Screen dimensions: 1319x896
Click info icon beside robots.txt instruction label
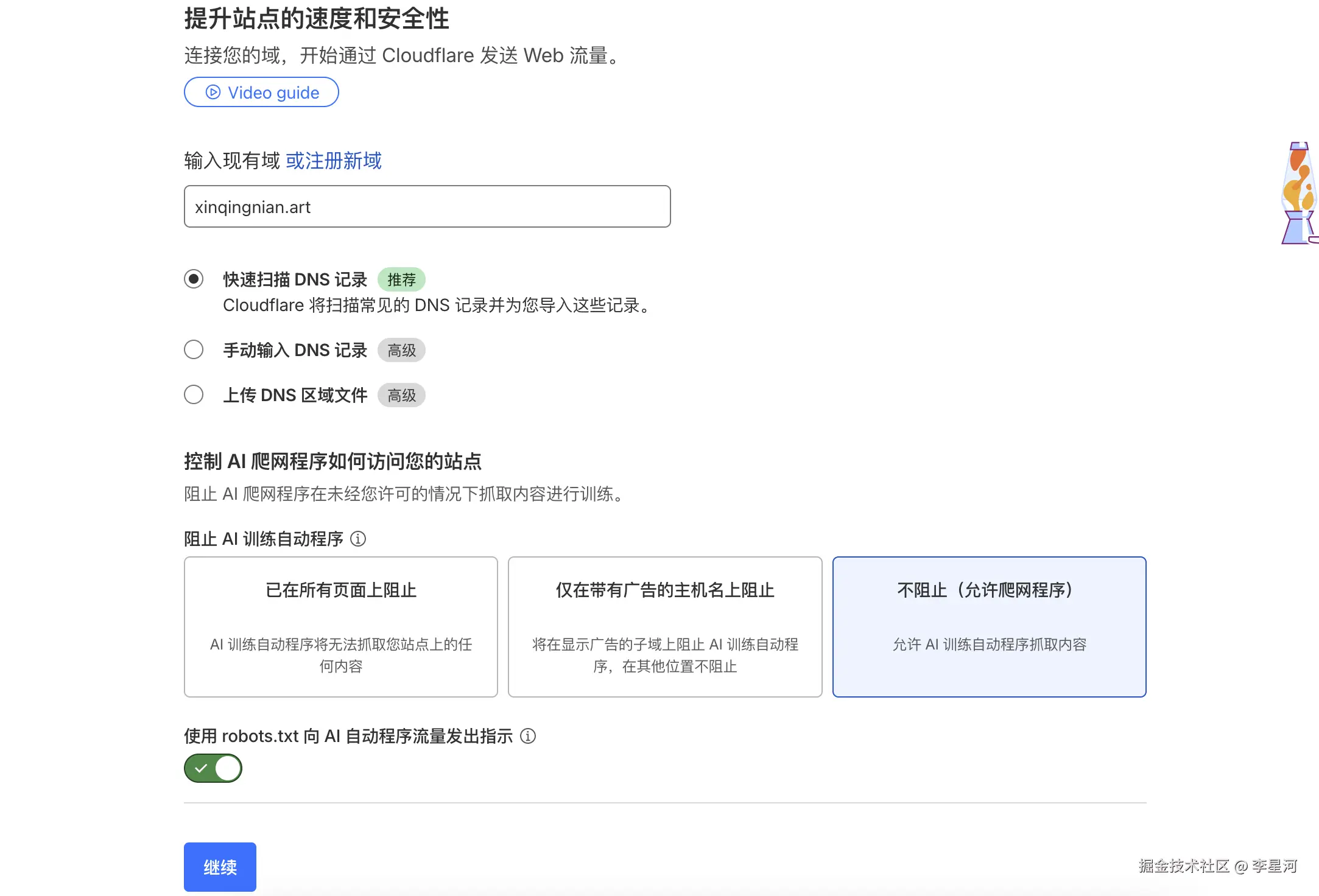click(x=528, y=736)
